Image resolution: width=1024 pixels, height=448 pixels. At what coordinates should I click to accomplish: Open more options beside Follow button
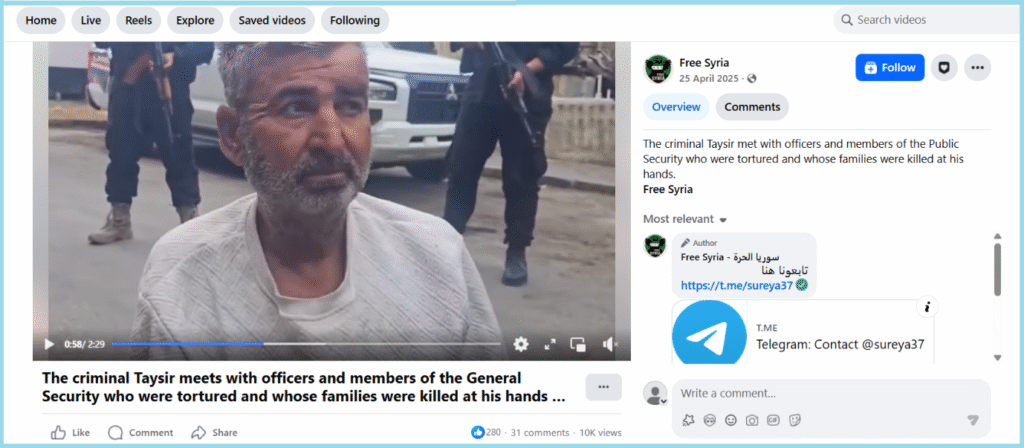(977, 67)
